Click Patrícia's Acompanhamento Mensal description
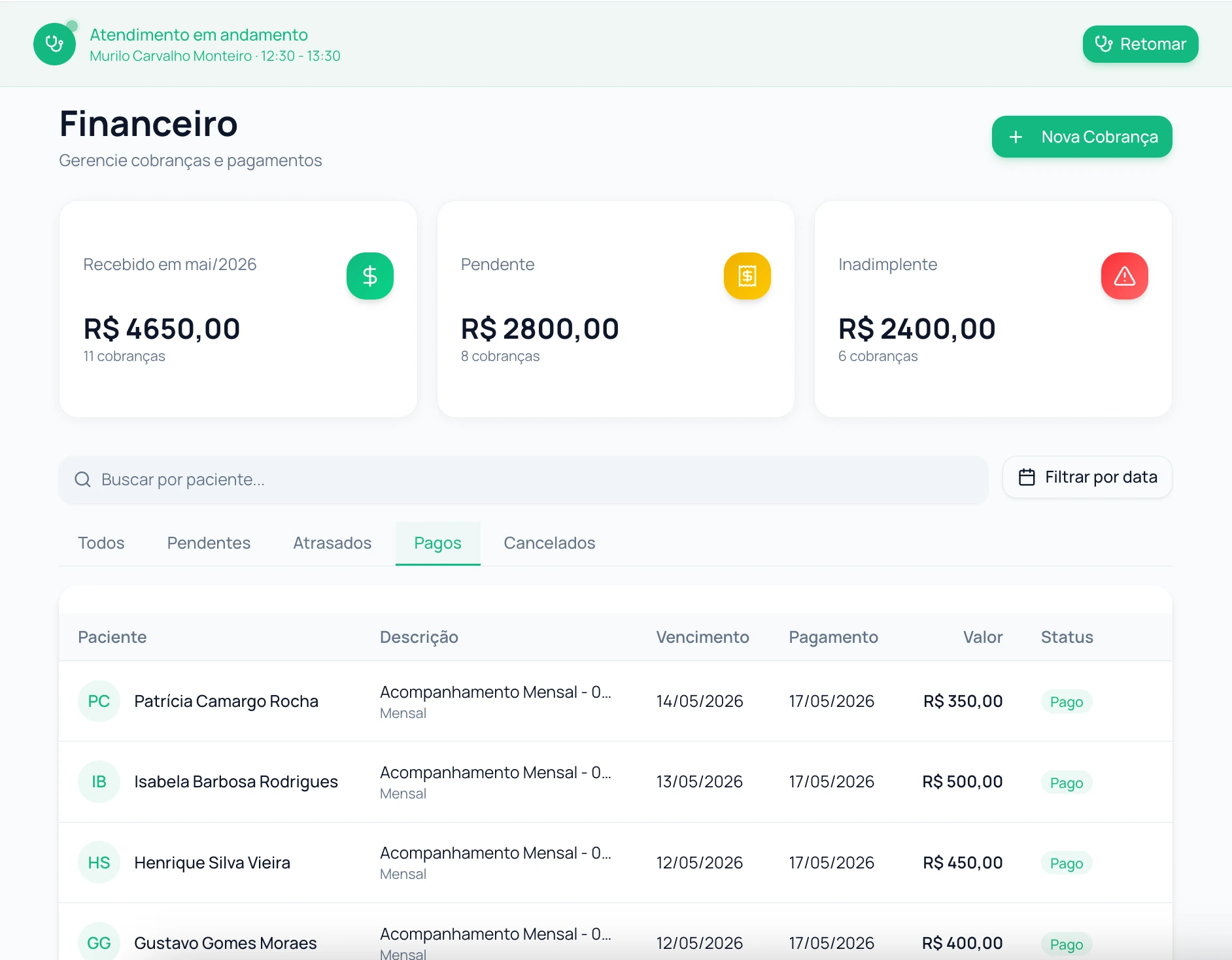 [x=495, y=692]
